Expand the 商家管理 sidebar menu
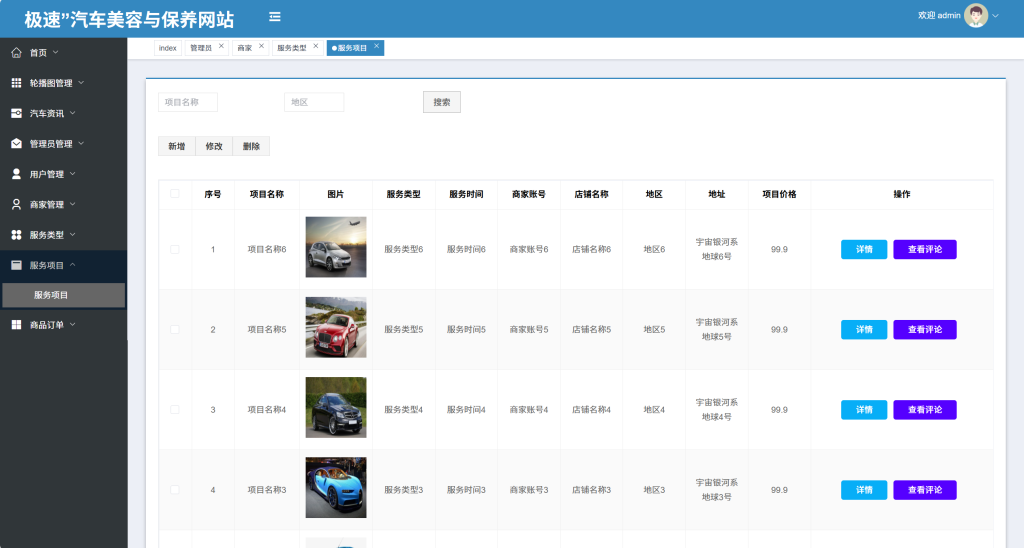 click(x=72, y=204)
